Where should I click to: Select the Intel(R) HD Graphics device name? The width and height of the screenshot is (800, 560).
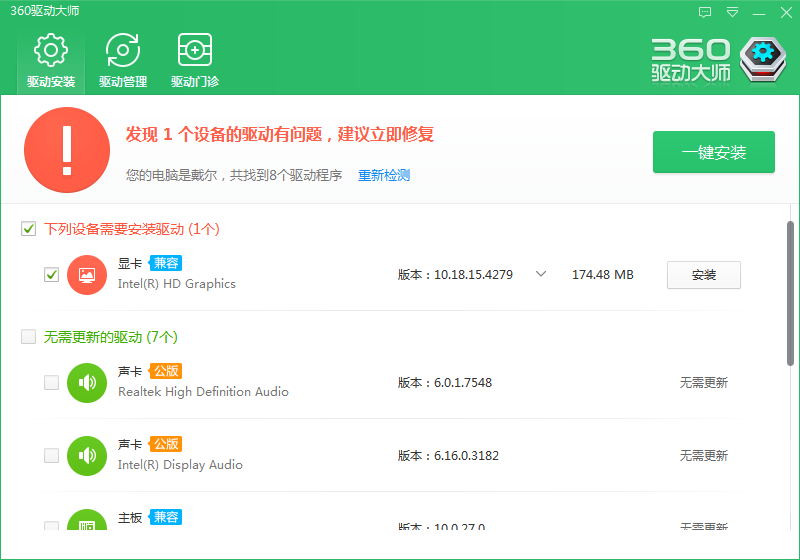177,284
